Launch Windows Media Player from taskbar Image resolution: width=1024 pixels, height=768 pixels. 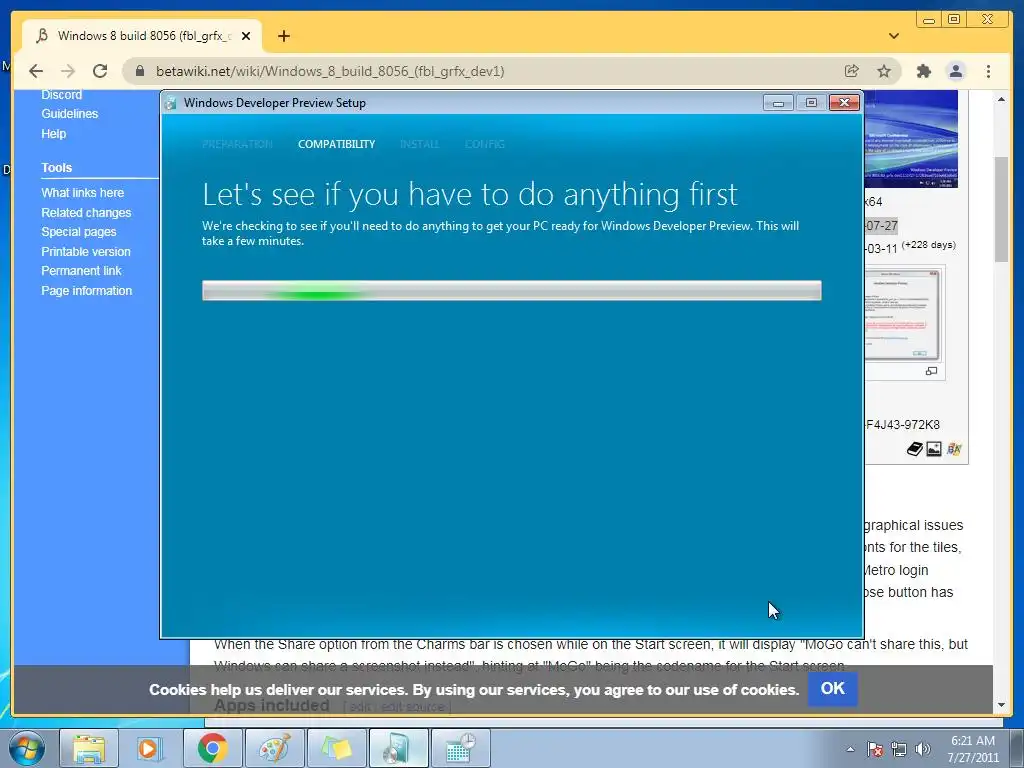(150, 748)
